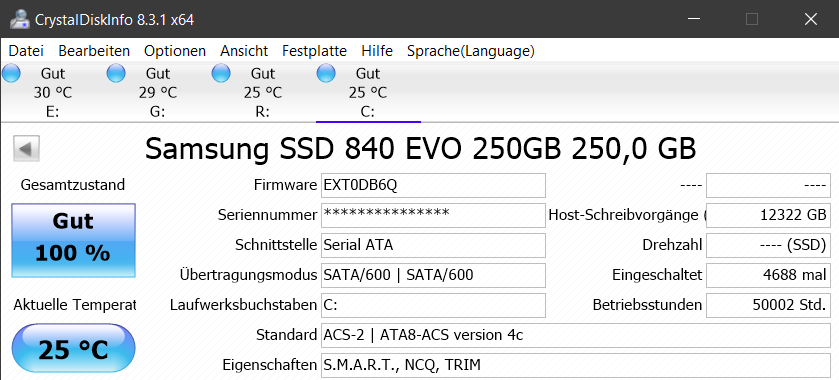The width and height of the screenshot is (839, 380).
Task: Go to previous disk with left arrow
Action: pyautogui.click(x=26, y=149)
